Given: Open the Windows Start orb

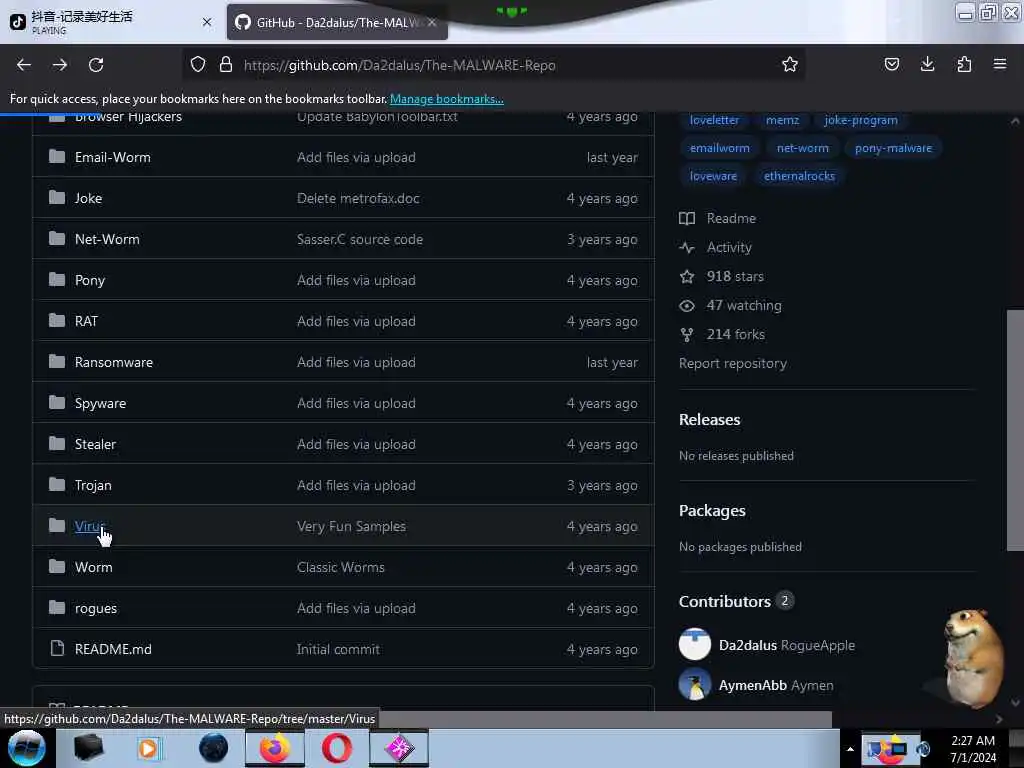Looking at the screenshot, I should [x=27, y=748].
